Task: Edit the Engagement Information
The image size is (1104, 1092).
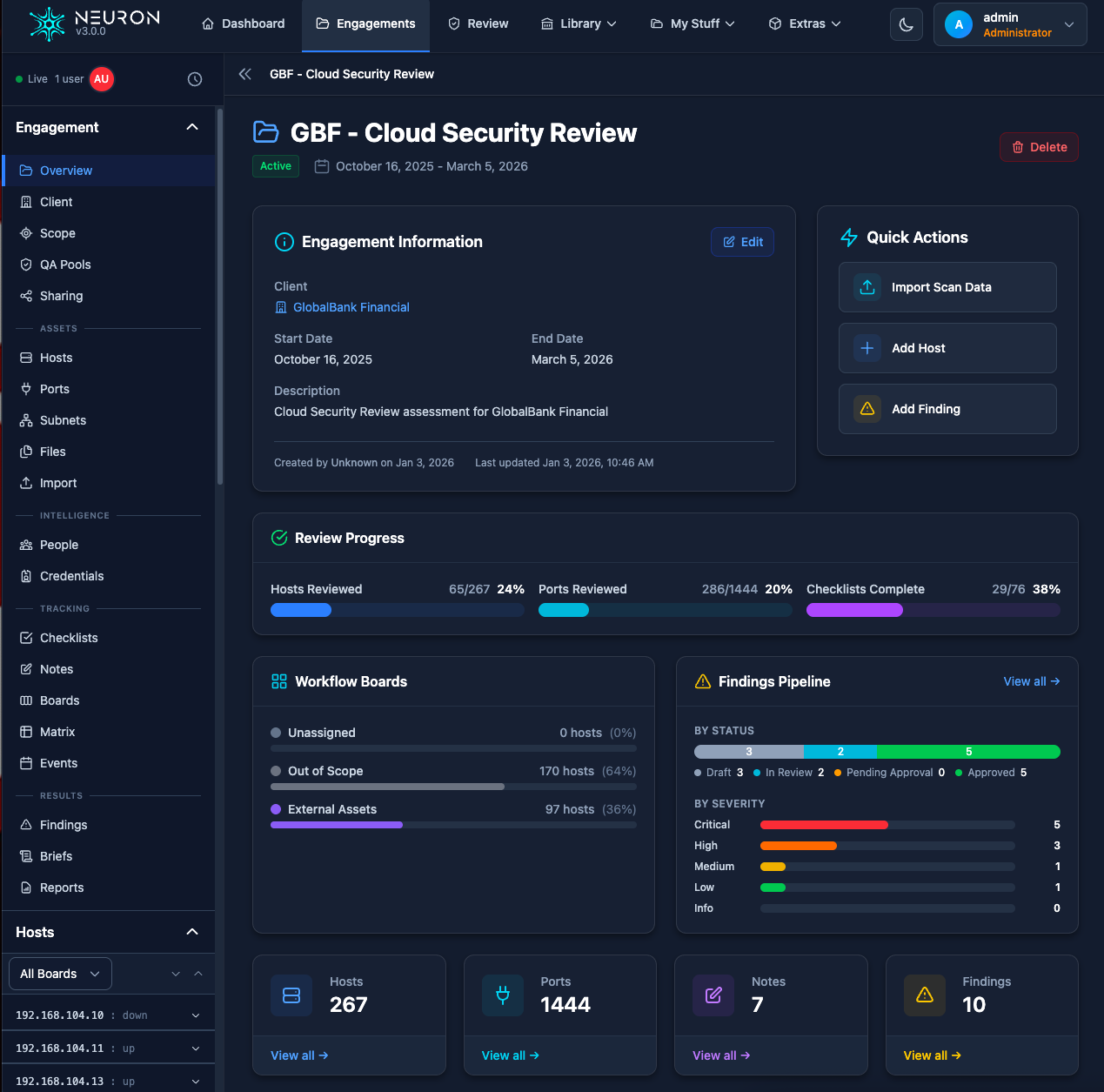Action: coord(742,242)
